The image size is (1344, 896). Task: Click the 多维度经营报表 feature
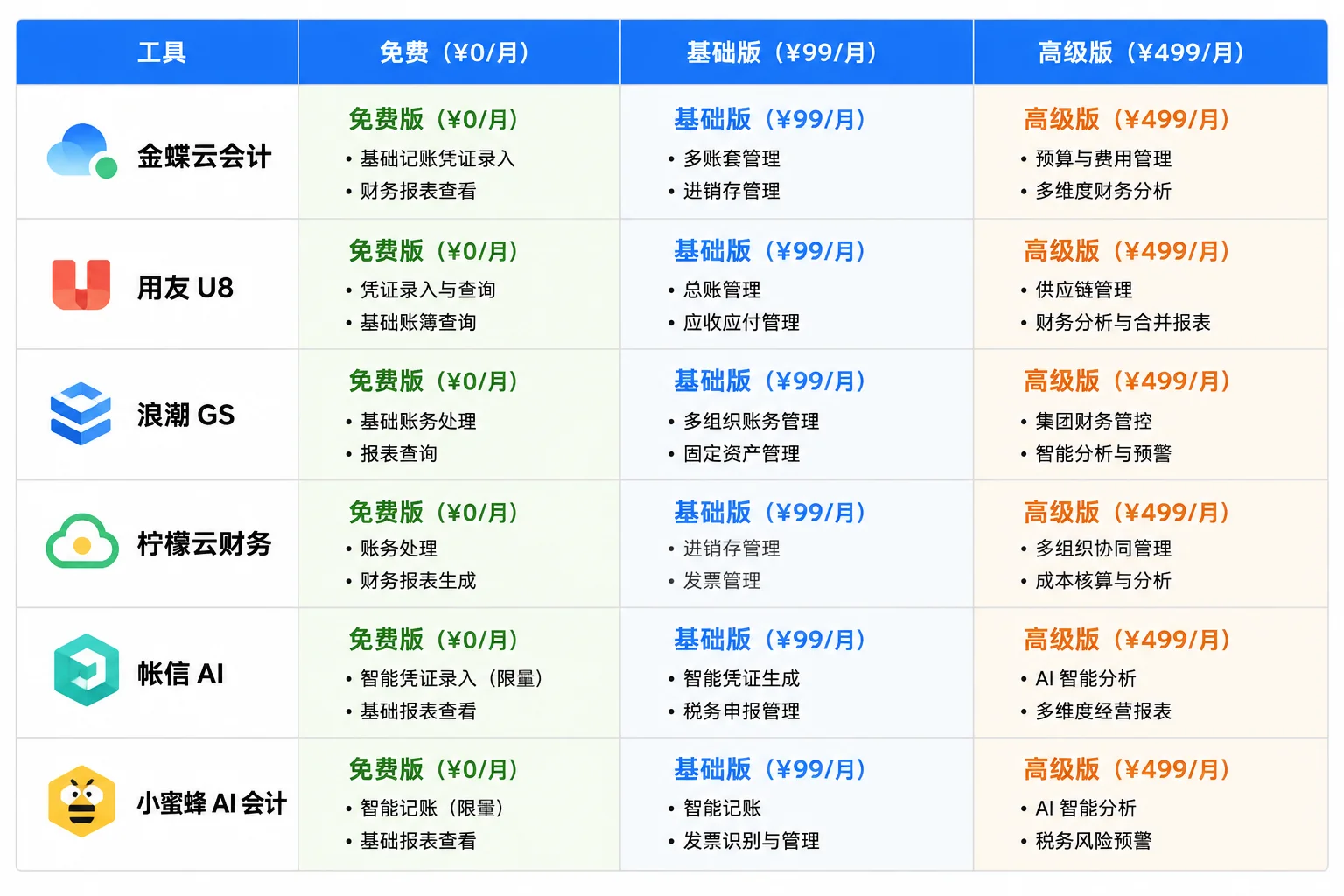(1103, 710)
